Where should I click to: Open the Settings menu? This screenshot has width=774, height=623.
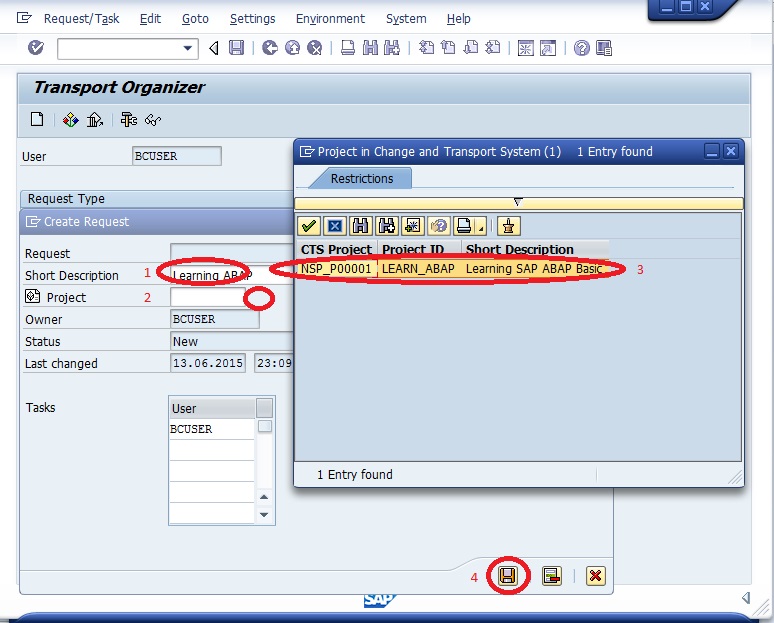tap(253, 19)
